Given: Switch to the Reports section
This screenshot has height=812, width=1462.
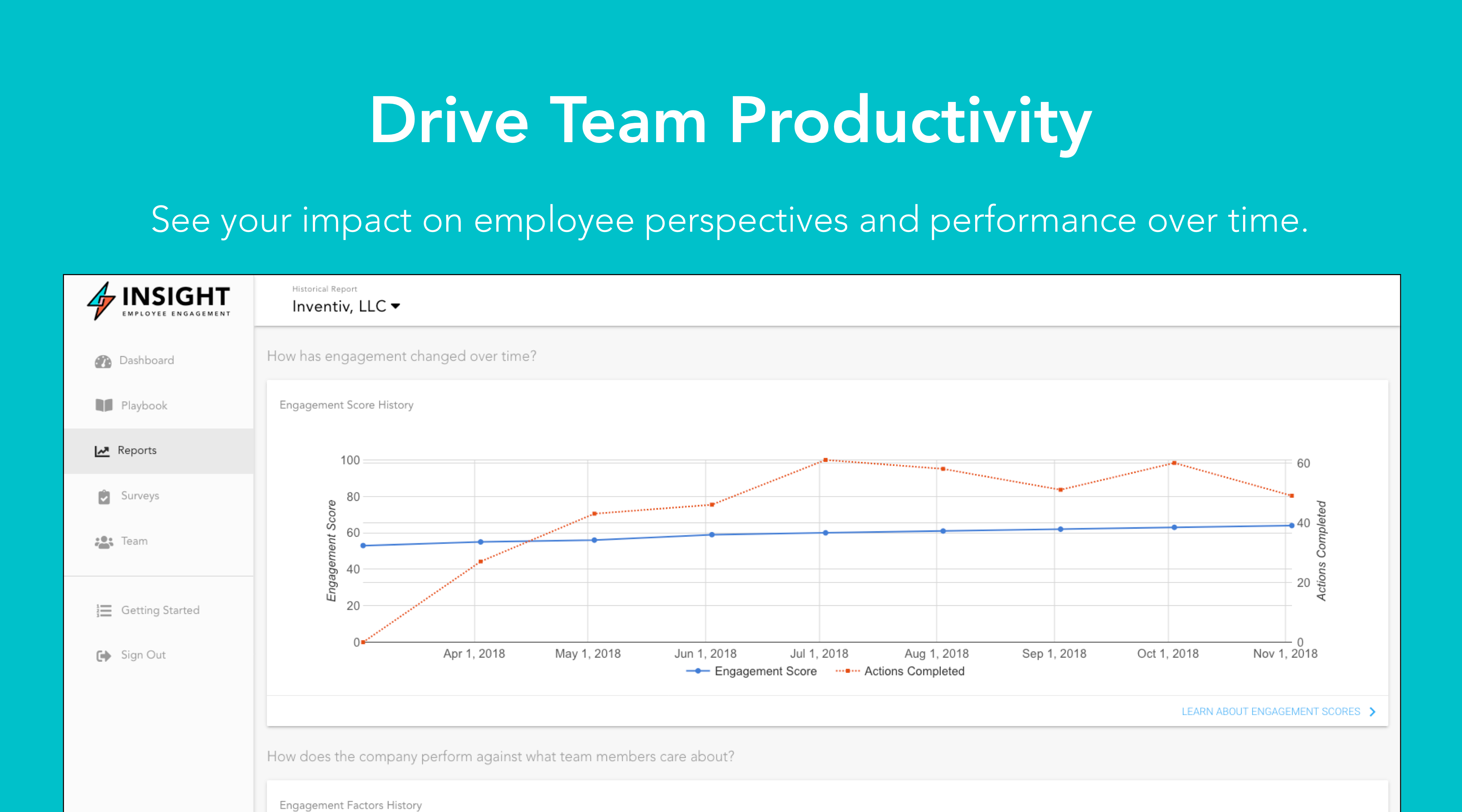Looking at the screenshot, I should tap(137, 450).
